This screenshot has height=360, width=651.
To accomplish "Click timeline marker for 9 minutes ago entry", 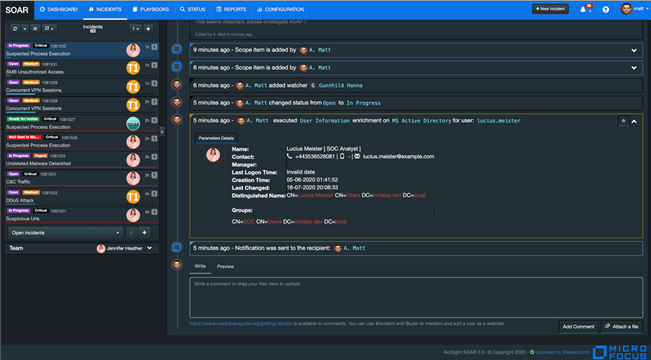I will 177,49.
